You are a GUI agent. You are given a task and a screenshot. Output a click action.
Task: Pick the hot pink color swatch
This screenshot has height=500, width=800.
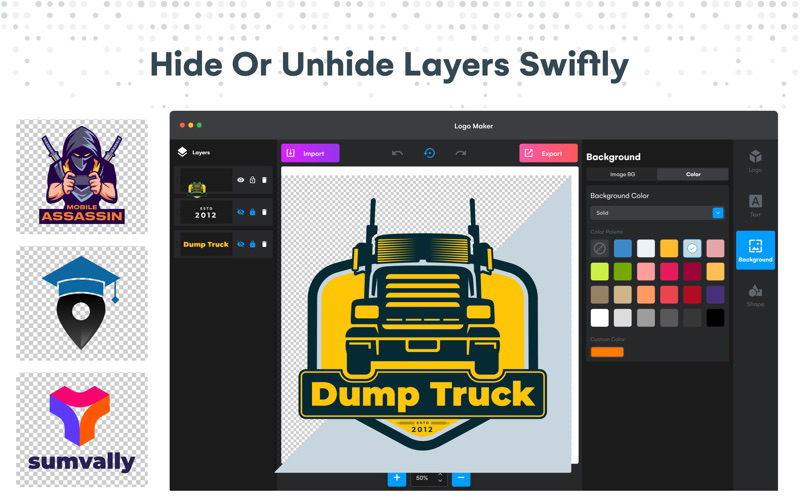(669, 271)
